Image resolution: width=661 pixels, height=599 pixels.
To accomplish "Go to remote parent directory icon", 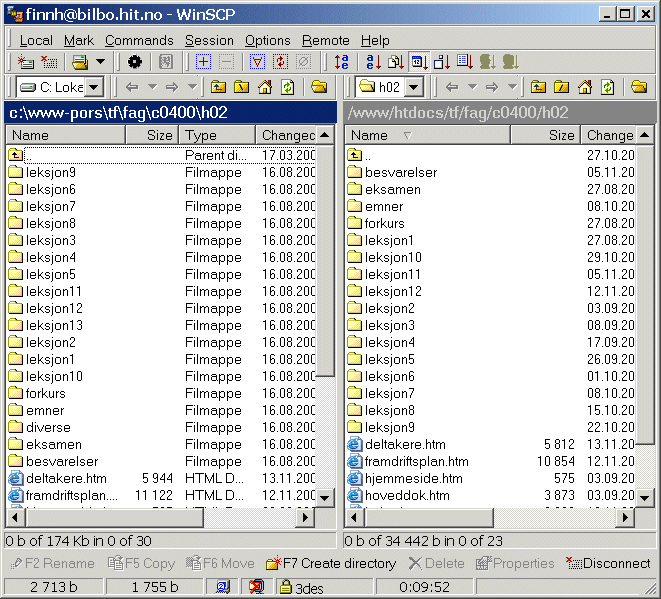I will [538, 87].
